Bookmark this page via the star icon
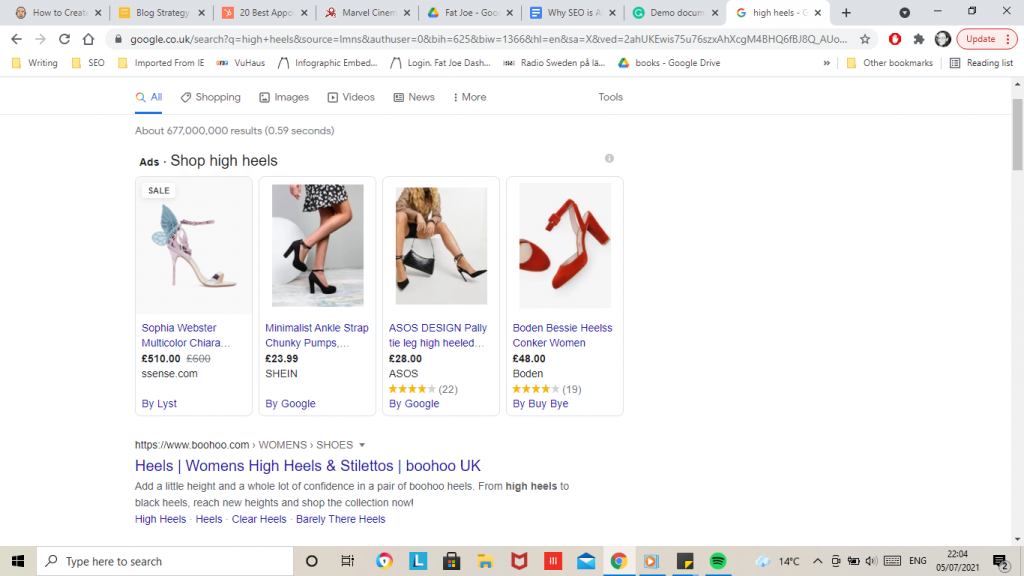 (x=864, y=38)
